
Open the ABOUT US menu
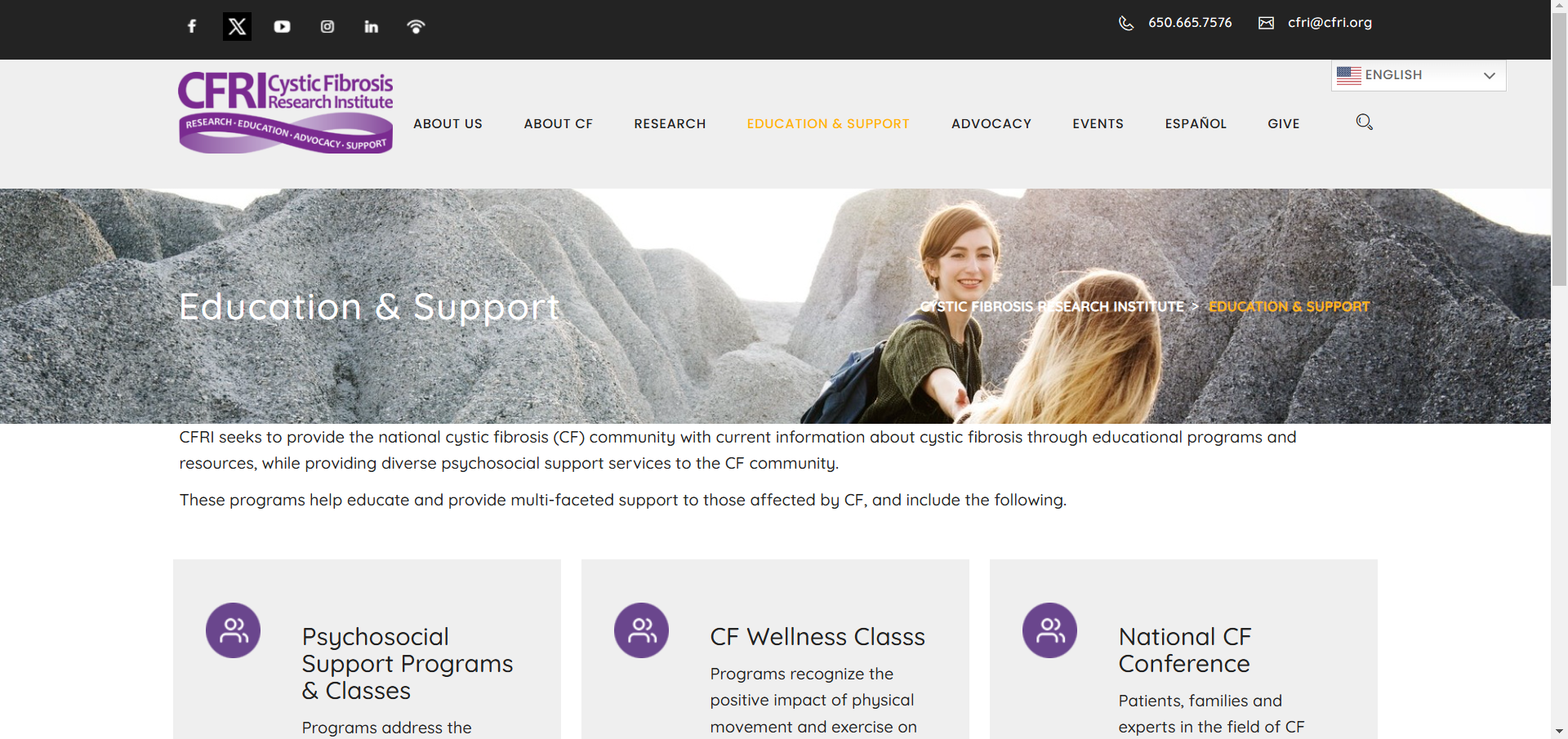click(x=448, y=123)
